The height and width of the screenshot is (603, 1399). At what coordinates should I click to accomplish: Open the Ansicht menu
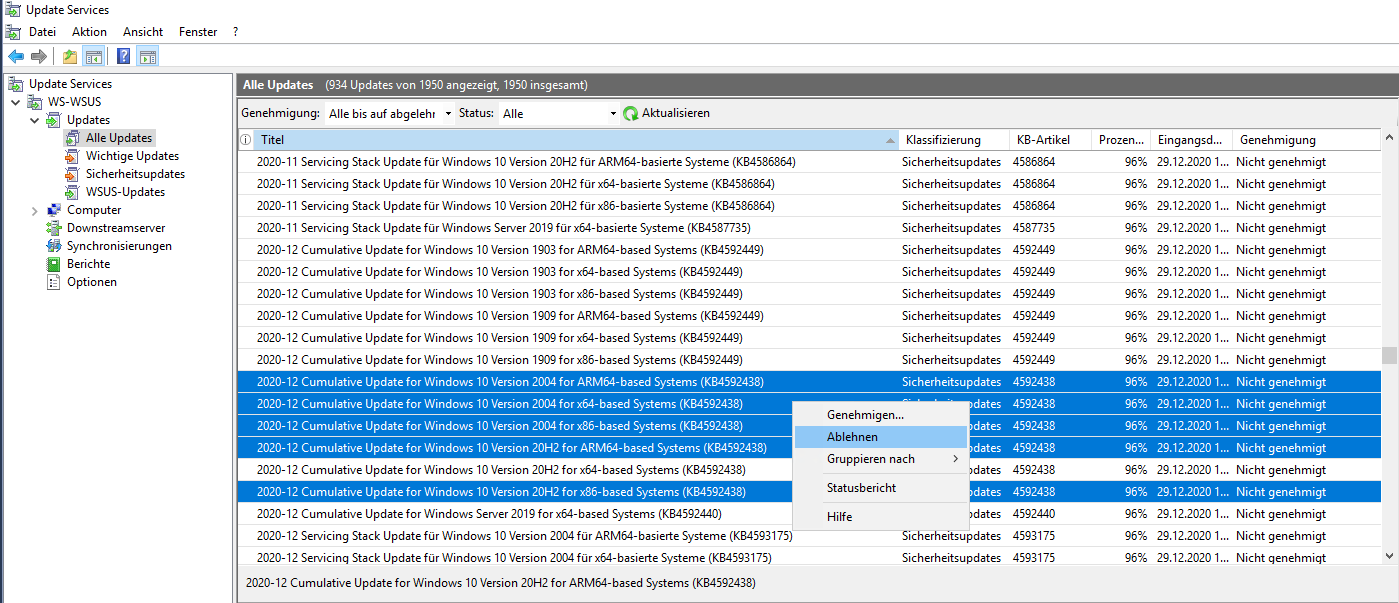click(x=143, y=32)
